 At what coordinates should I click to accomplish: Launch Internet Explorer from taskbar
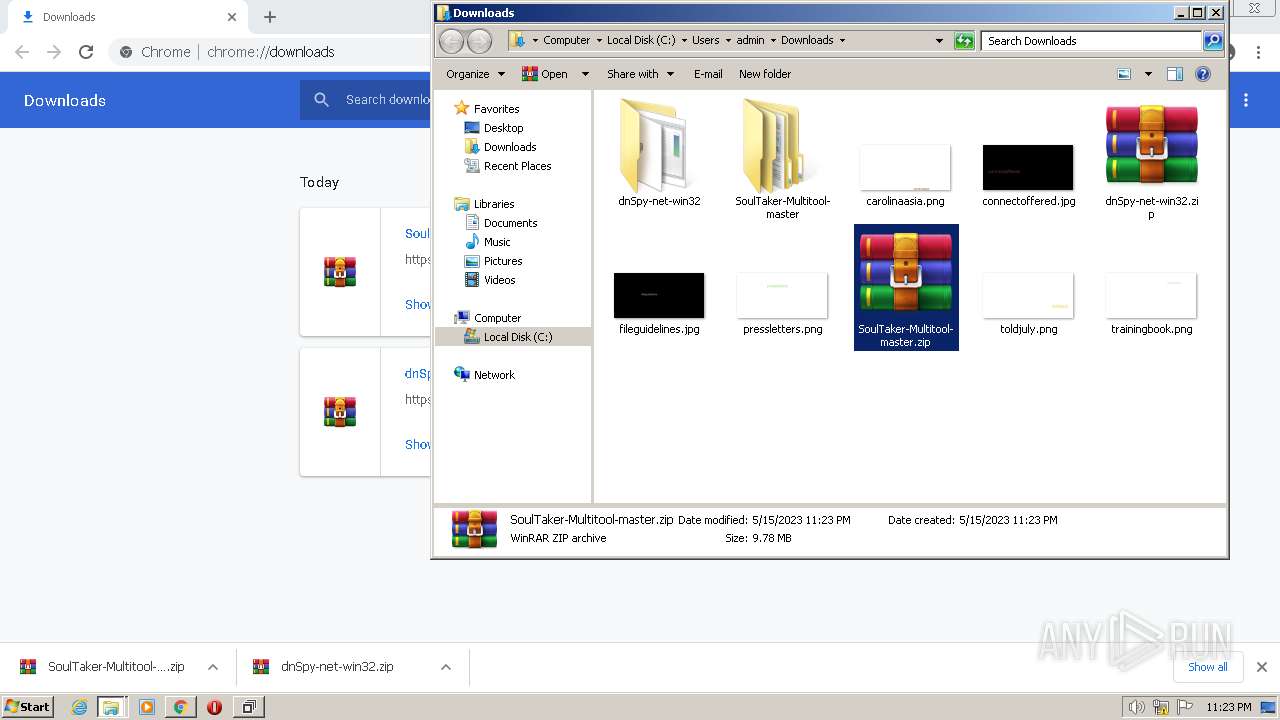point(80,707)
